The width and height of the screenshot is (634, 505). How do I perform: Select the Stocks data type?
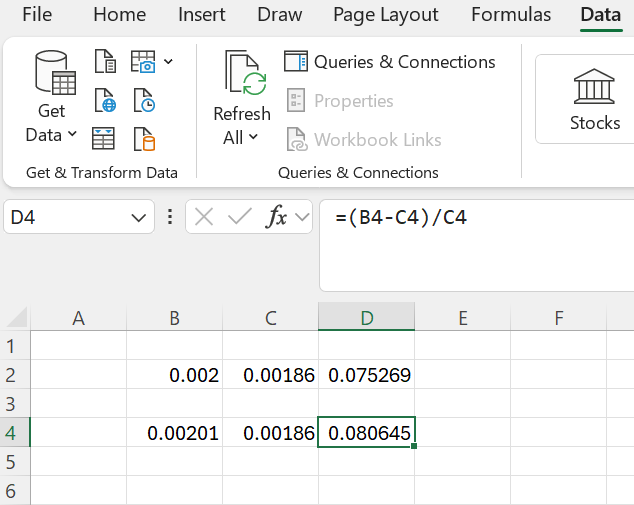point(594,99)
